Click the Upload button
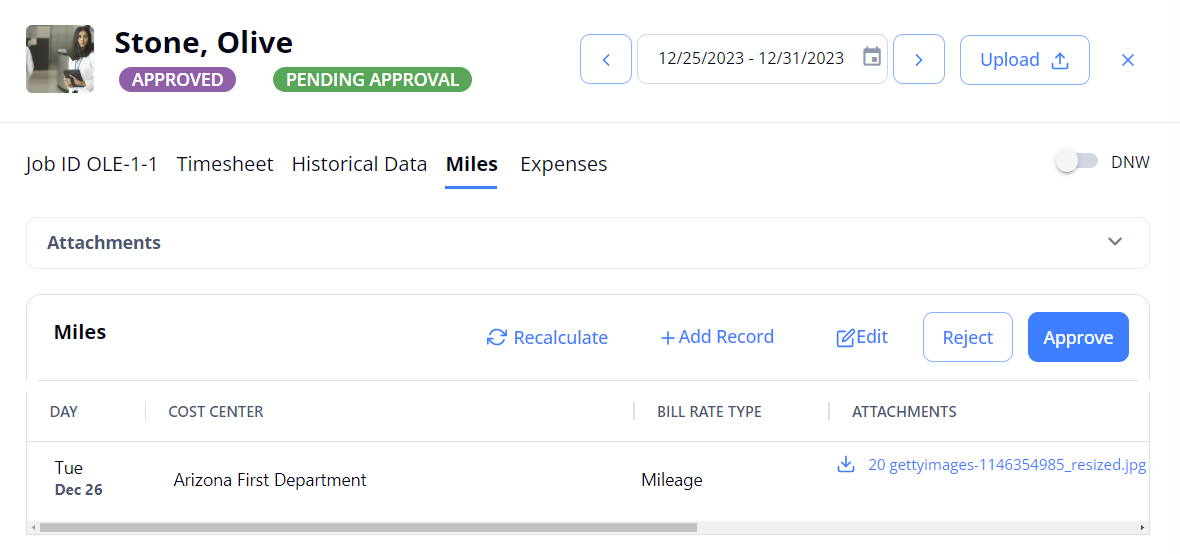 pyautogui.click(x=1024, y=59)
